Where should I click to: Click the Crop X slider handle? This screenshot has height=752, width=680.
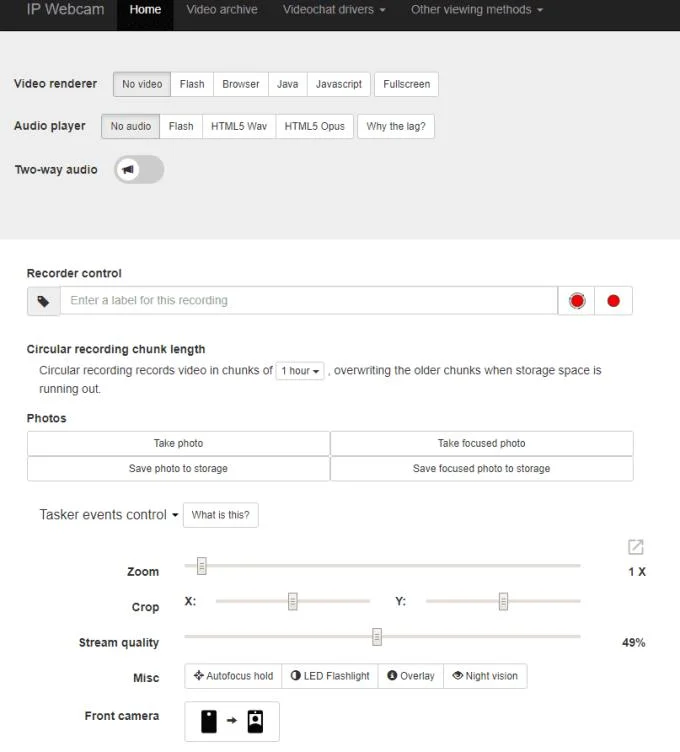pyautogui.click(x=293, y=601)
